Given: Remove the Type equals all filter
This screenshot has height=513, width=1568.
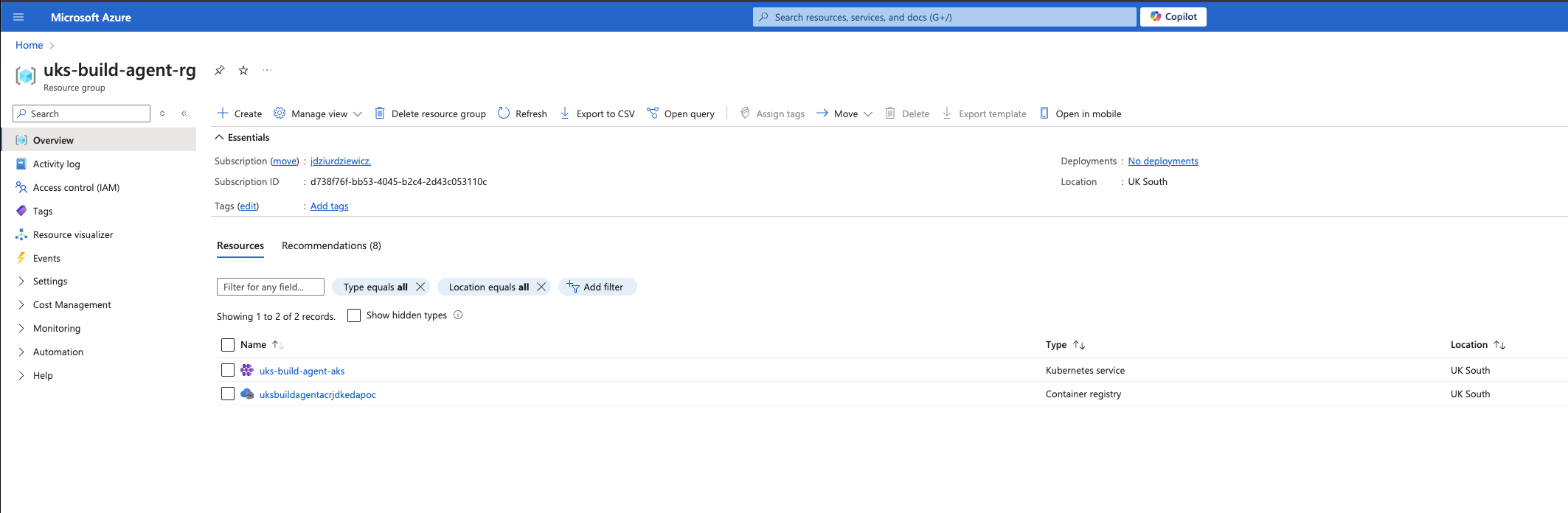Looking at the screenshot, I should click(420, 287).
